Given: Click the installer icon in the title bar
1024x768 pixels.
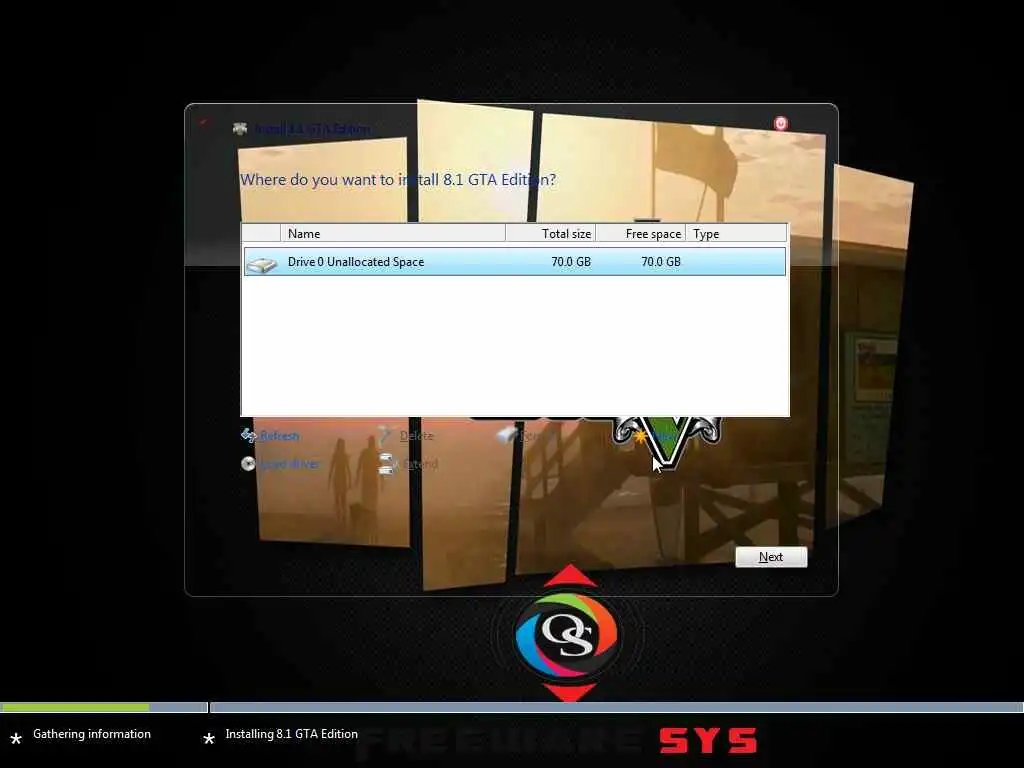Looking at the screenshot, I should click(x=240, y=129).
